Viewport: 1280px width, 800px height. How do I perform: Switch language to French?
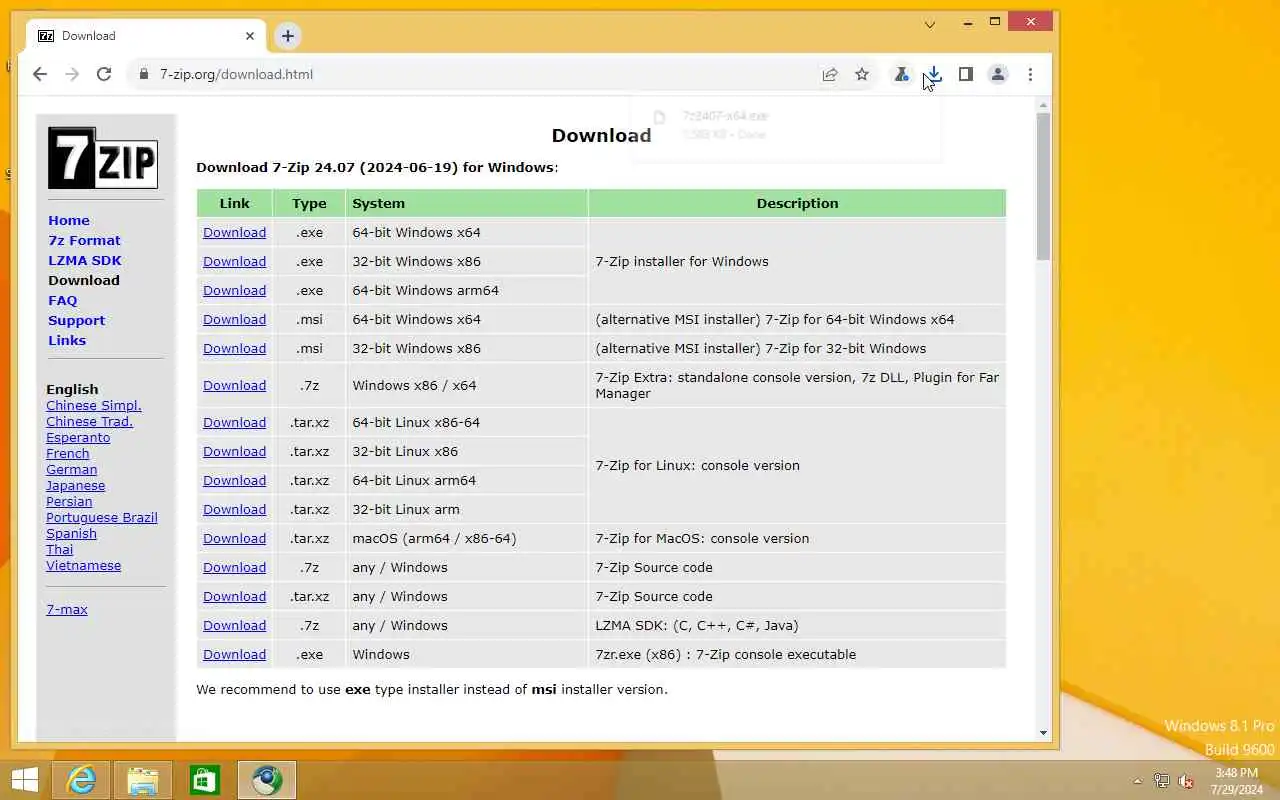coord(68,453)
